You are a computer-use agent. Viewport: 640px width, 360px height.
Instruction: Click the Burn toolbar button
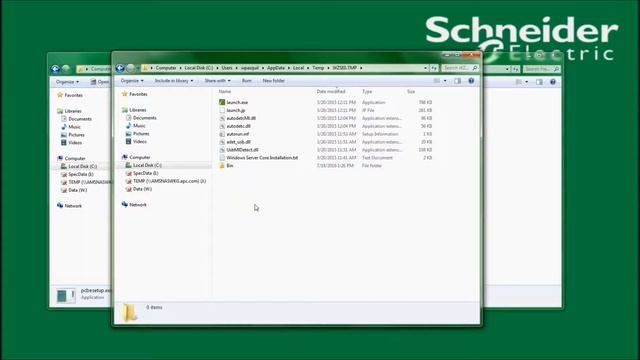[x=247, y=81]
